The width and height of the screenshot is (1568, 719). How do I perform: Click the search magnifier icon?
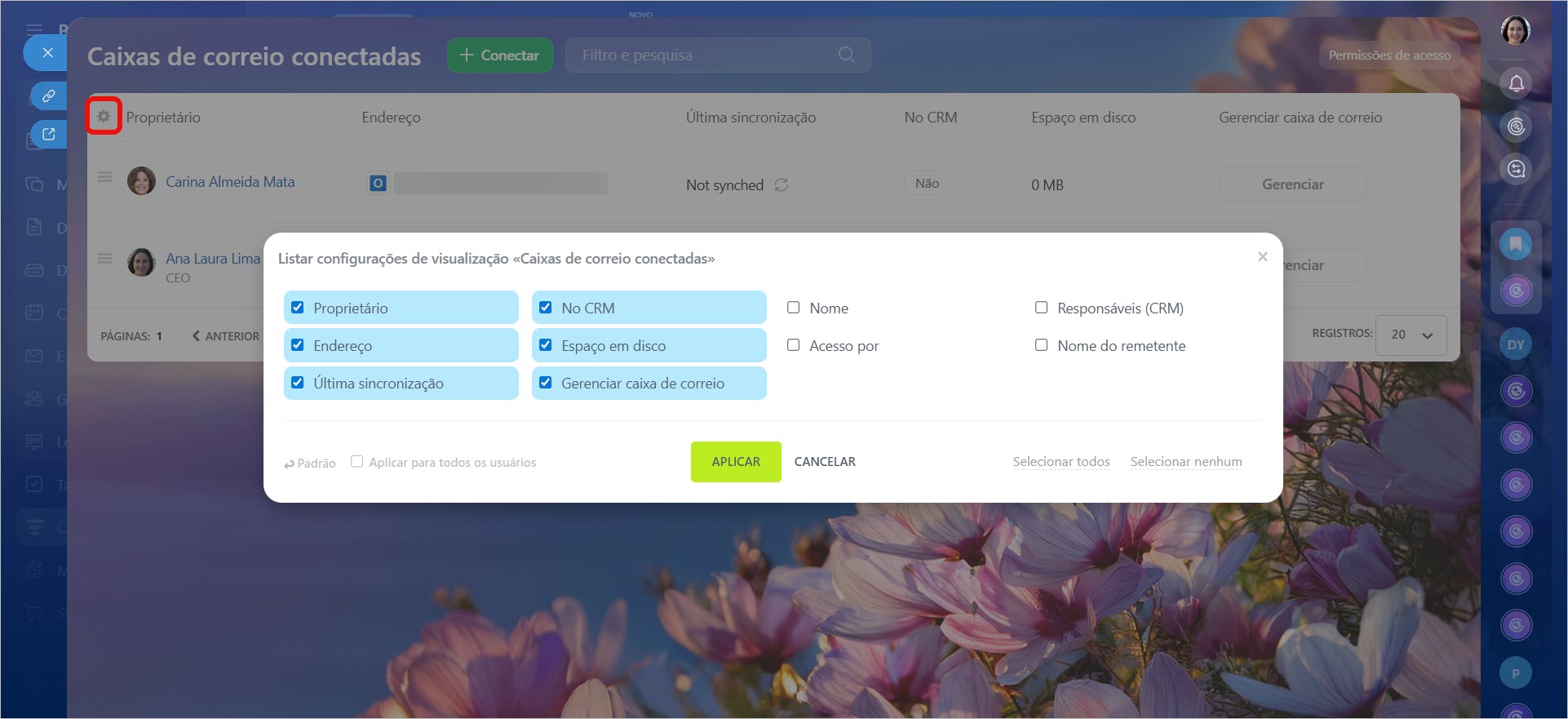pyautogui.click(x=846, y=55)
